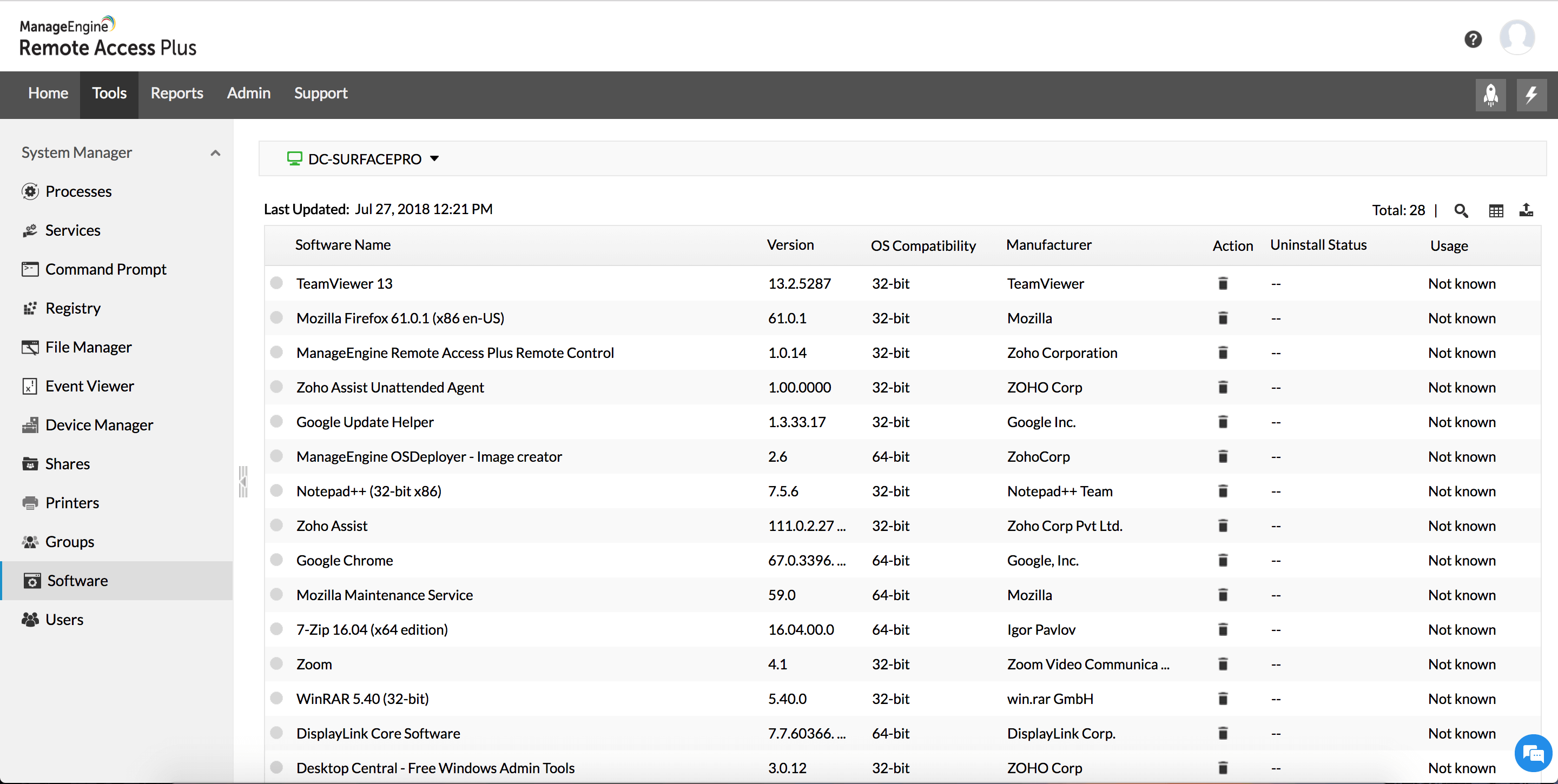Select the radio button for Zoho Assist
The width and height of the screenshot is (1558, 784).
pos(276,526)
